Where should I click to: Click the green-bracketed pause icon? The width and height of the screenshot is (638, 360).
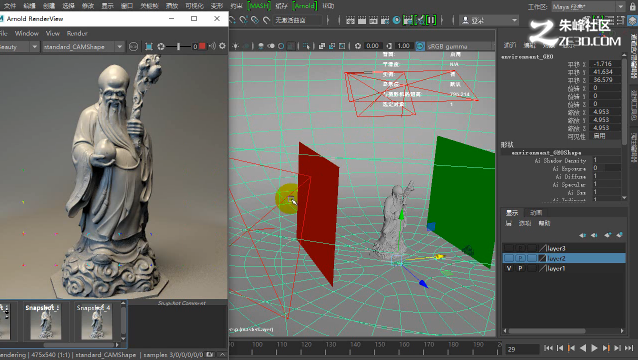[x=431, y=20]
